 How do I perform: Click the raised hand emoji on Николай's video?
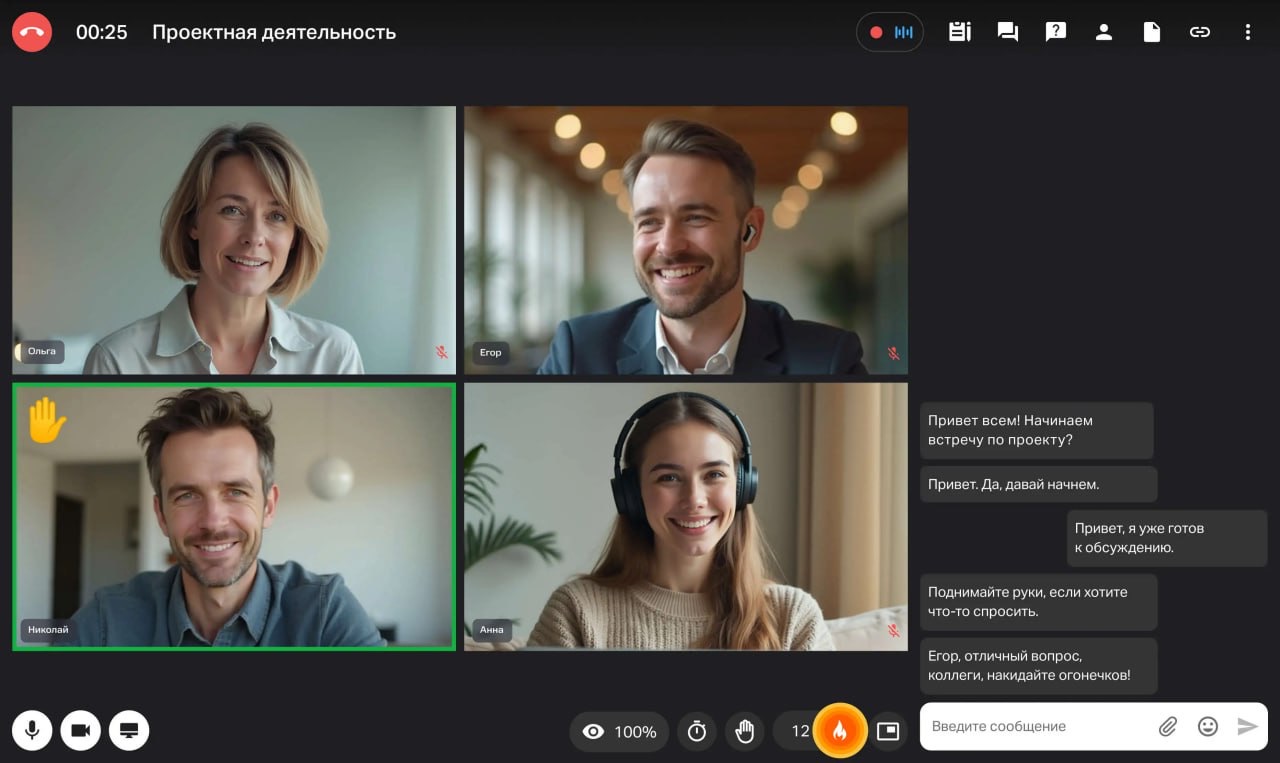click(46, 421)
